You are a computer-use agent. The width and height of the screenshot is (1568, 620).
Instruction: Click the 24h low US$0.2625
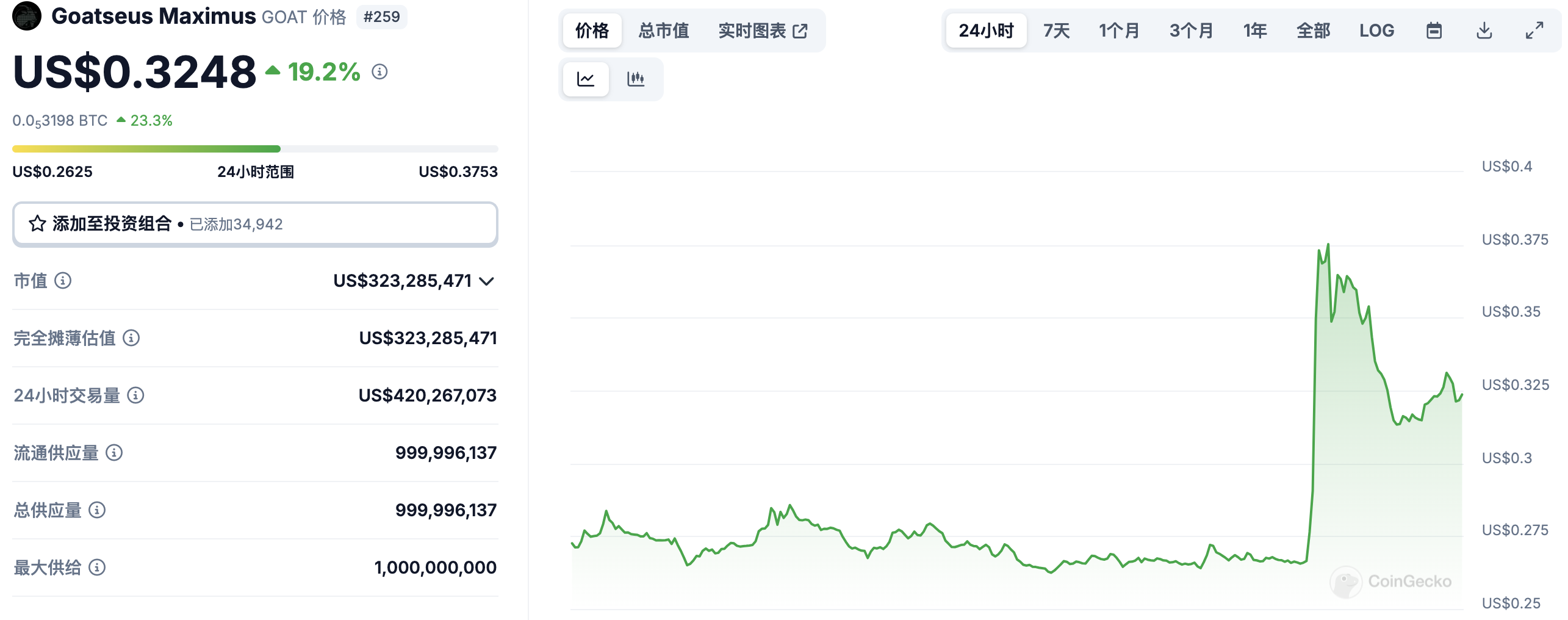[x=52, y=172]
